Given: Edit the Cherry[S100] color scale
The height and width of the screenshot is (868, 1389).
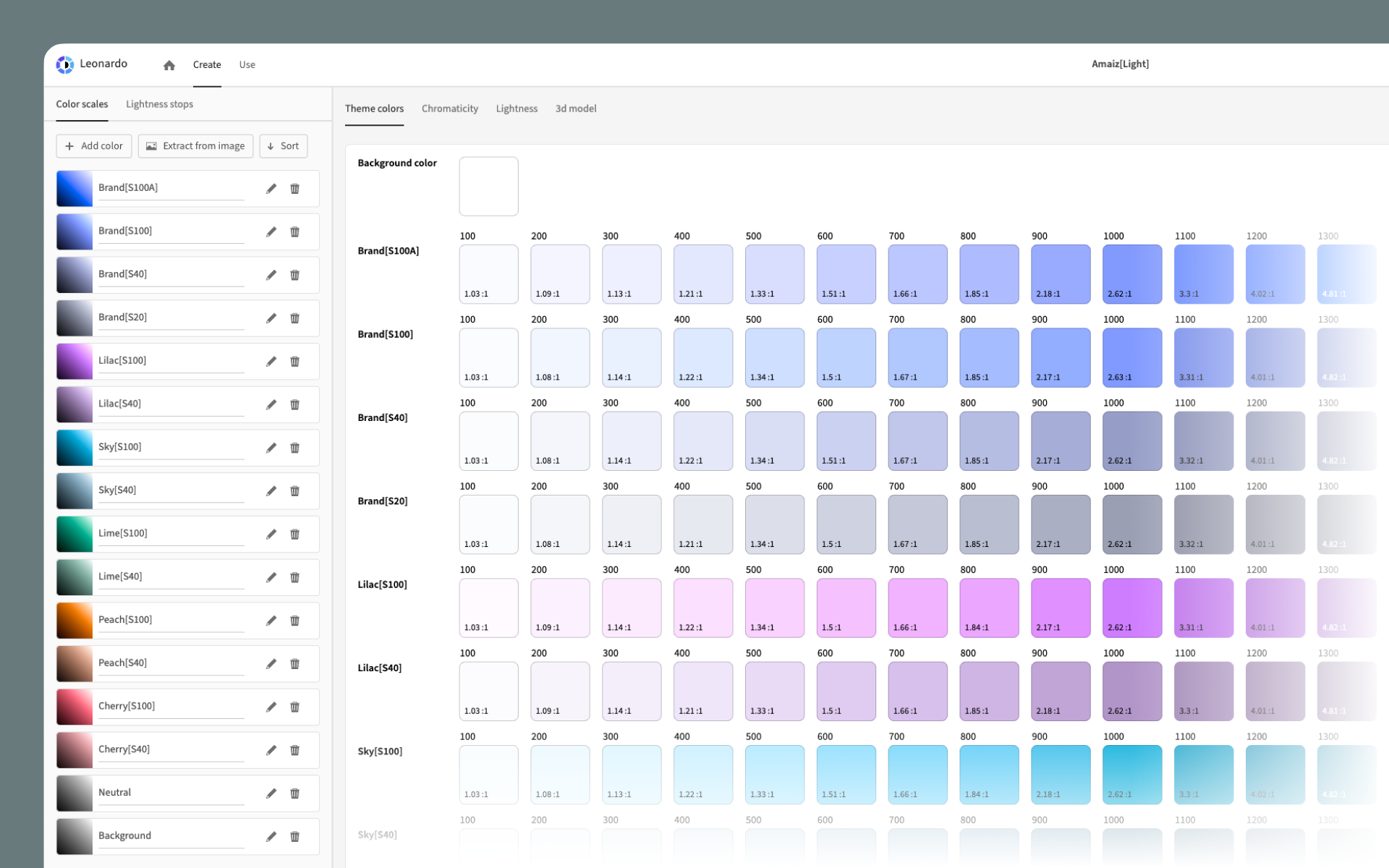Looking at the screenshot, I should click(271, 707).
